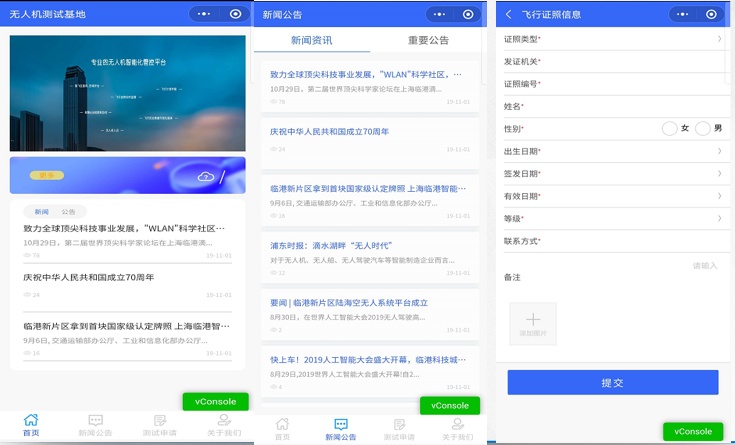Open news item 快上车！2019人工智能大会盛大开幕
This screenshot has height=445, width=735.
370,372
